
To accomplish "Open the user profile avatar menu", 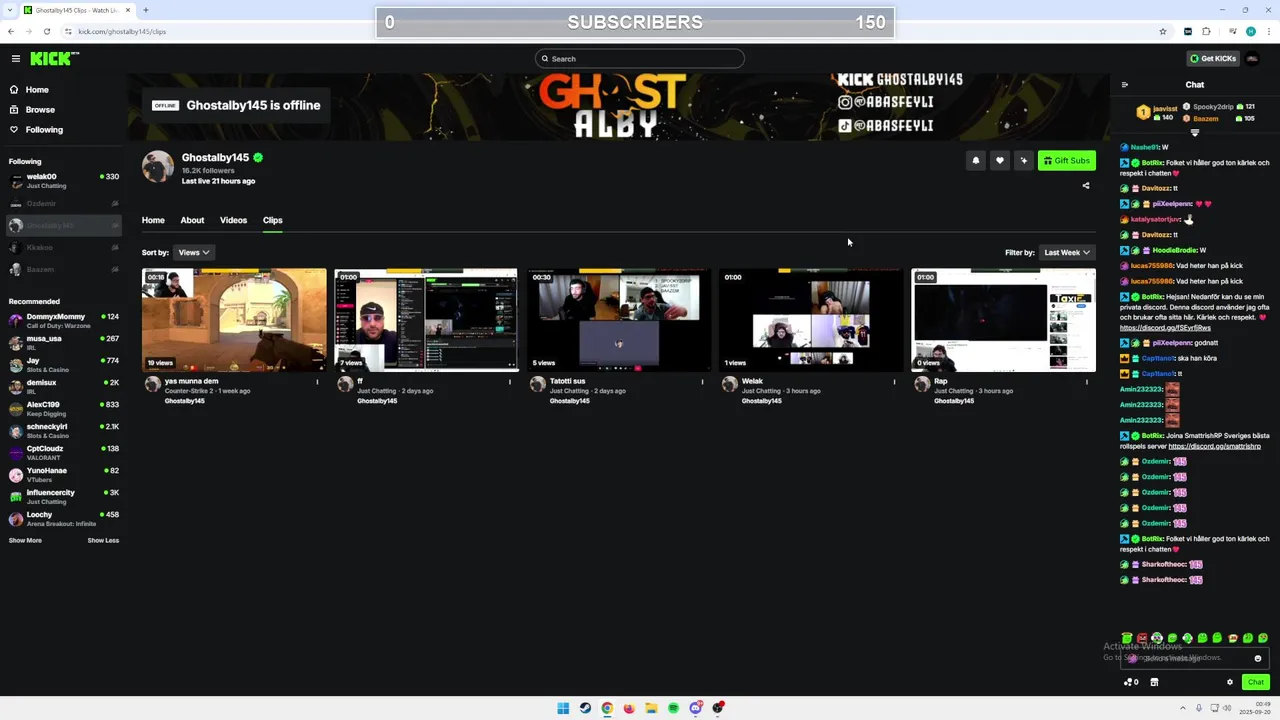I will (x=1252, y=59).
